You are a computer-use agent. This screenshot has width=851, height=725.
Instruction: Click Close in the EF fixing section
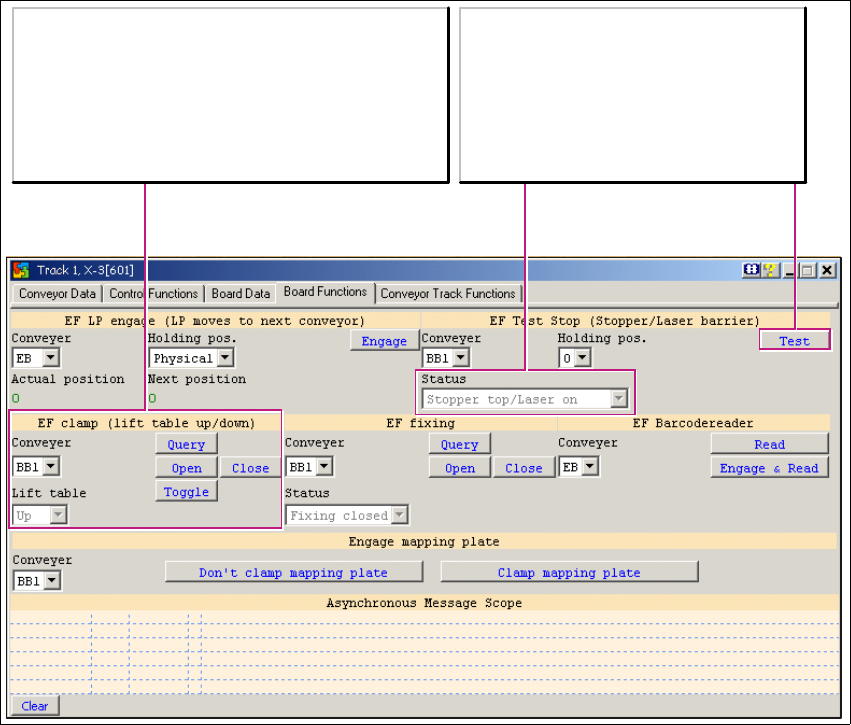[523, 468]
